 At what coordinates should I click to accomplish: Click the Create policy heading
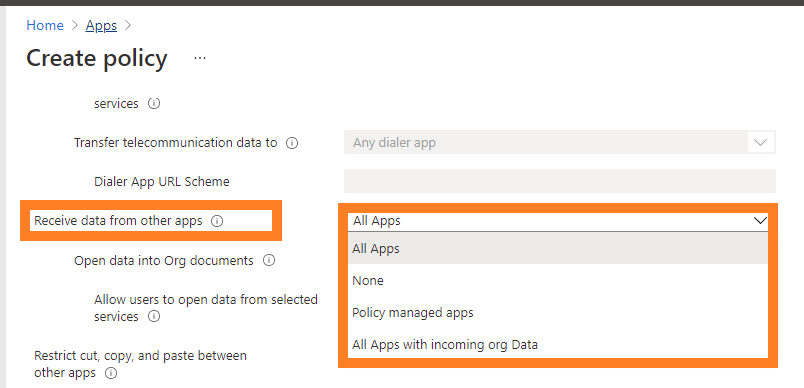click(97, 58)
